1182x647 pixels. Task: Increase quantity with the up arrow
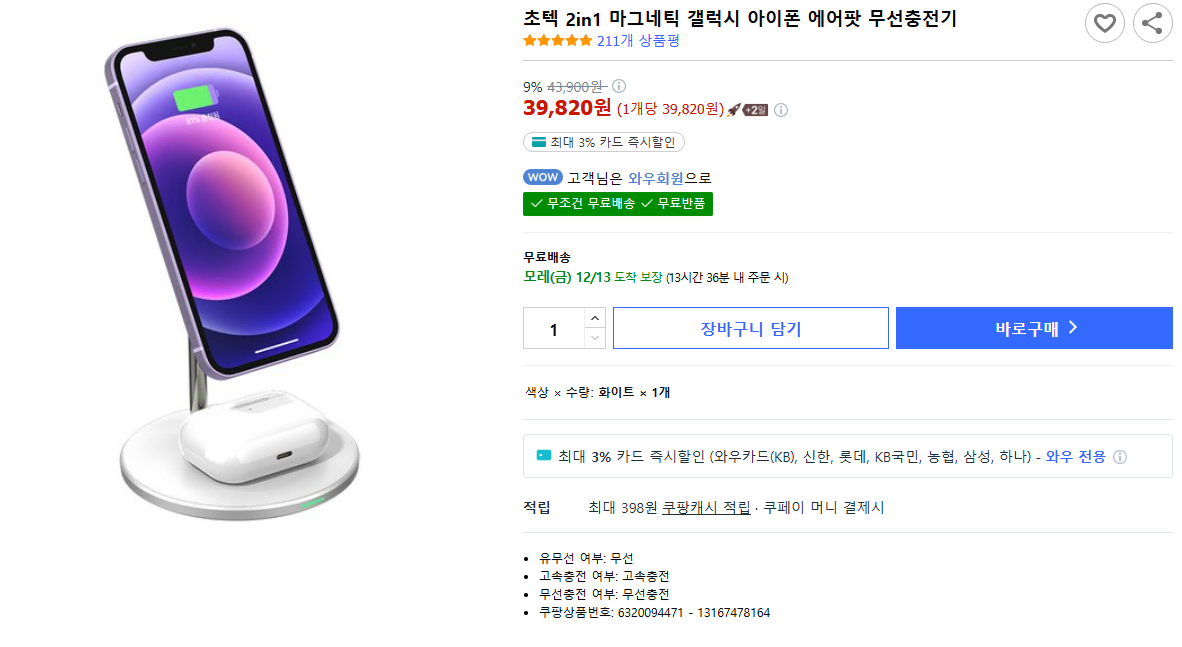coord(595,318)
